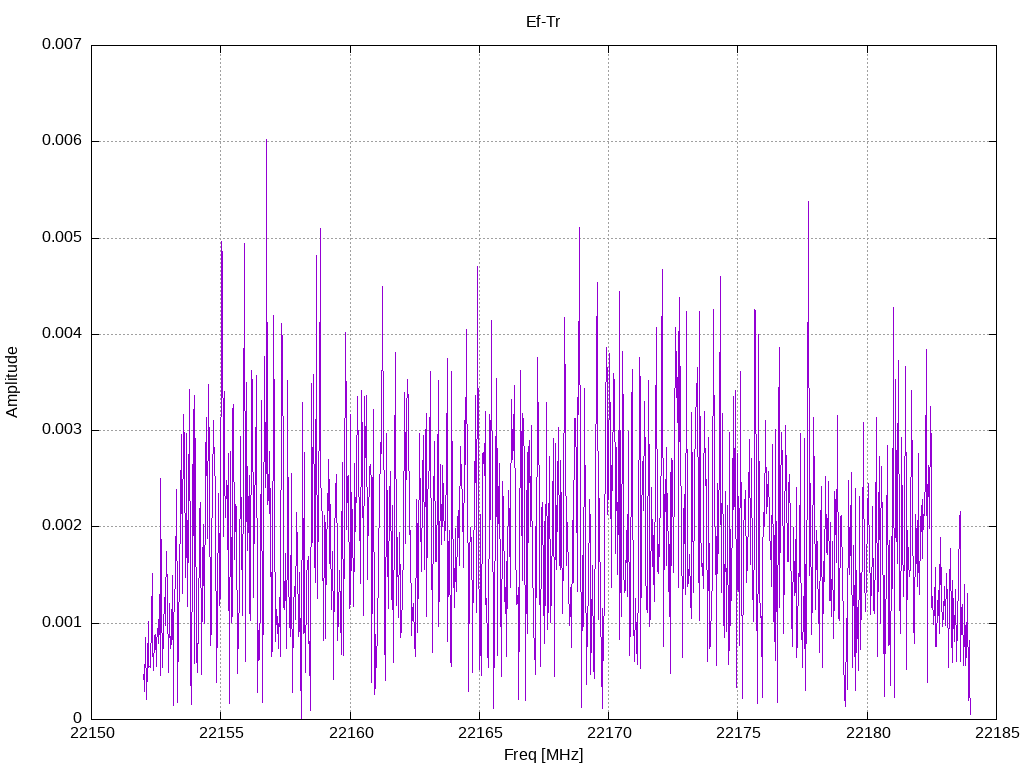Click the x-axis tick label 22160
The width and height of the screenshot is (1024, 768).
[x=351, y=733]
